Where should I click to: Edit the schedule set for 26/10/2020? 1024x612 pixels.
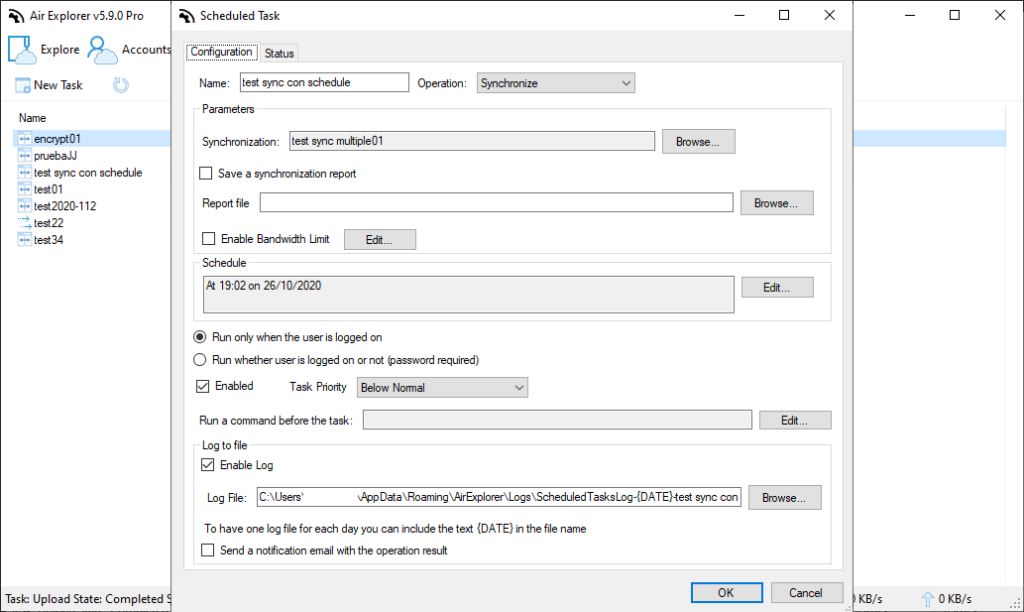[x=777, y=287]
